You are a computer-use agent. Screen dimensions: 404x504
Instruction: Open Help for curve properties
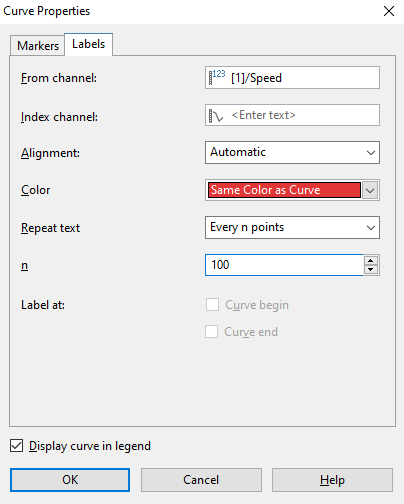coord(332,480)
